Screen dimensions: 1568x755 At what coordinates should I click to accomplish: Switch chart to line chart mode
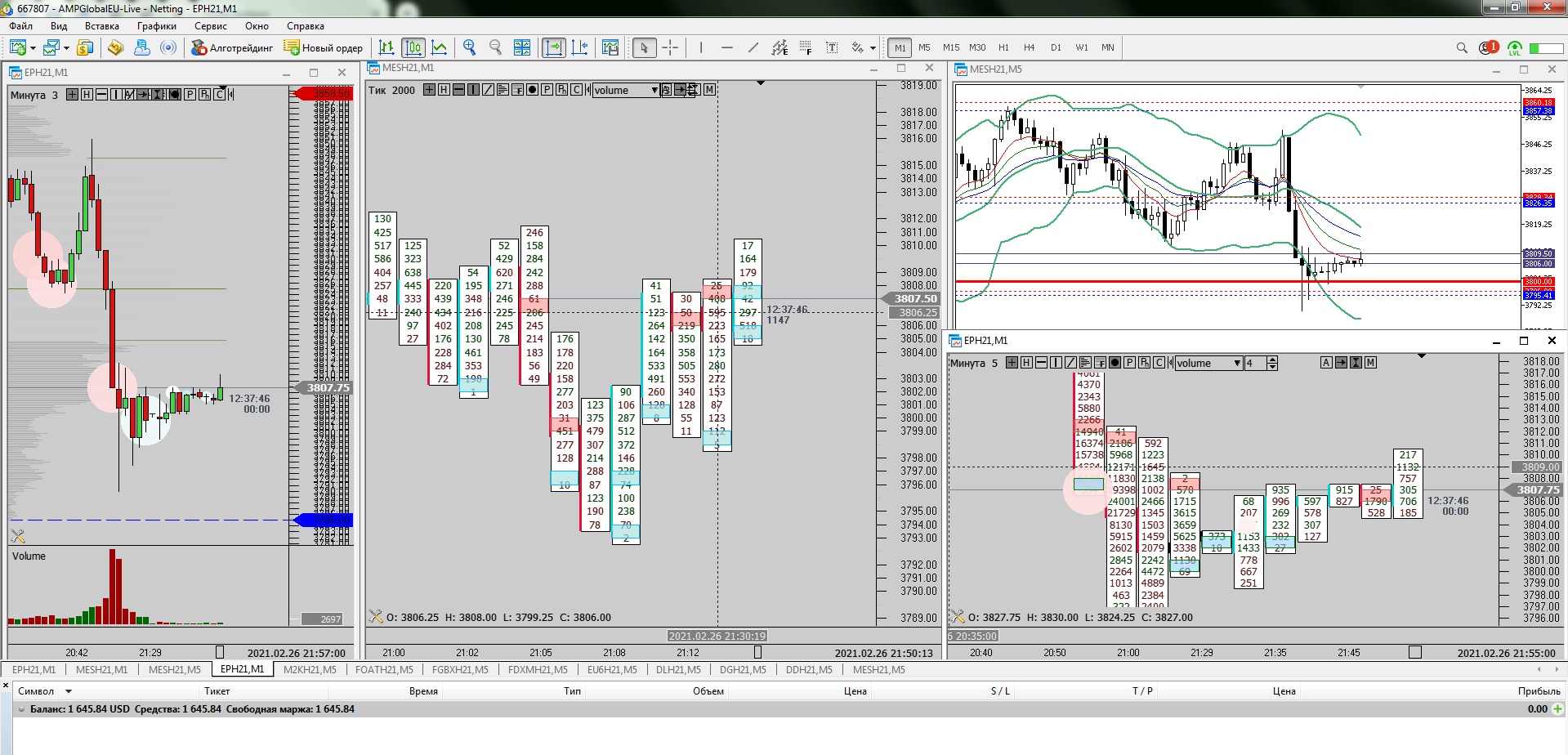pyautogui.click(x=440, y=47)
